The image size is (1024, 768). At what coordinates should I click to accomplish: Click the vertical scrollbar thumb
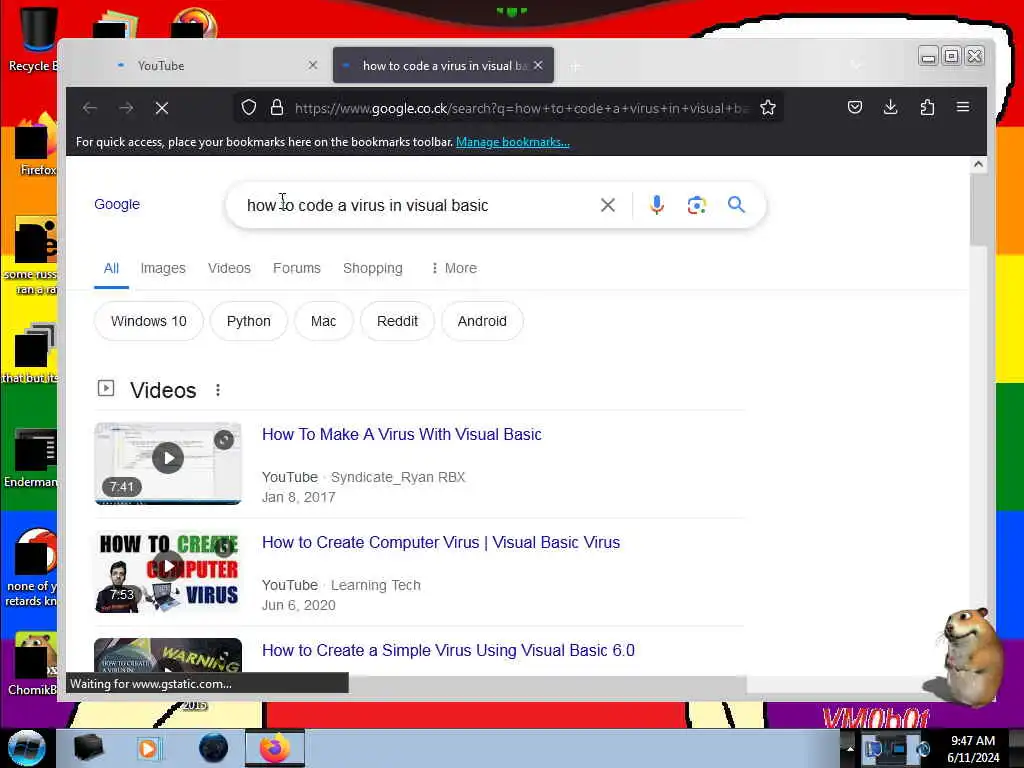tap(978, 210)
